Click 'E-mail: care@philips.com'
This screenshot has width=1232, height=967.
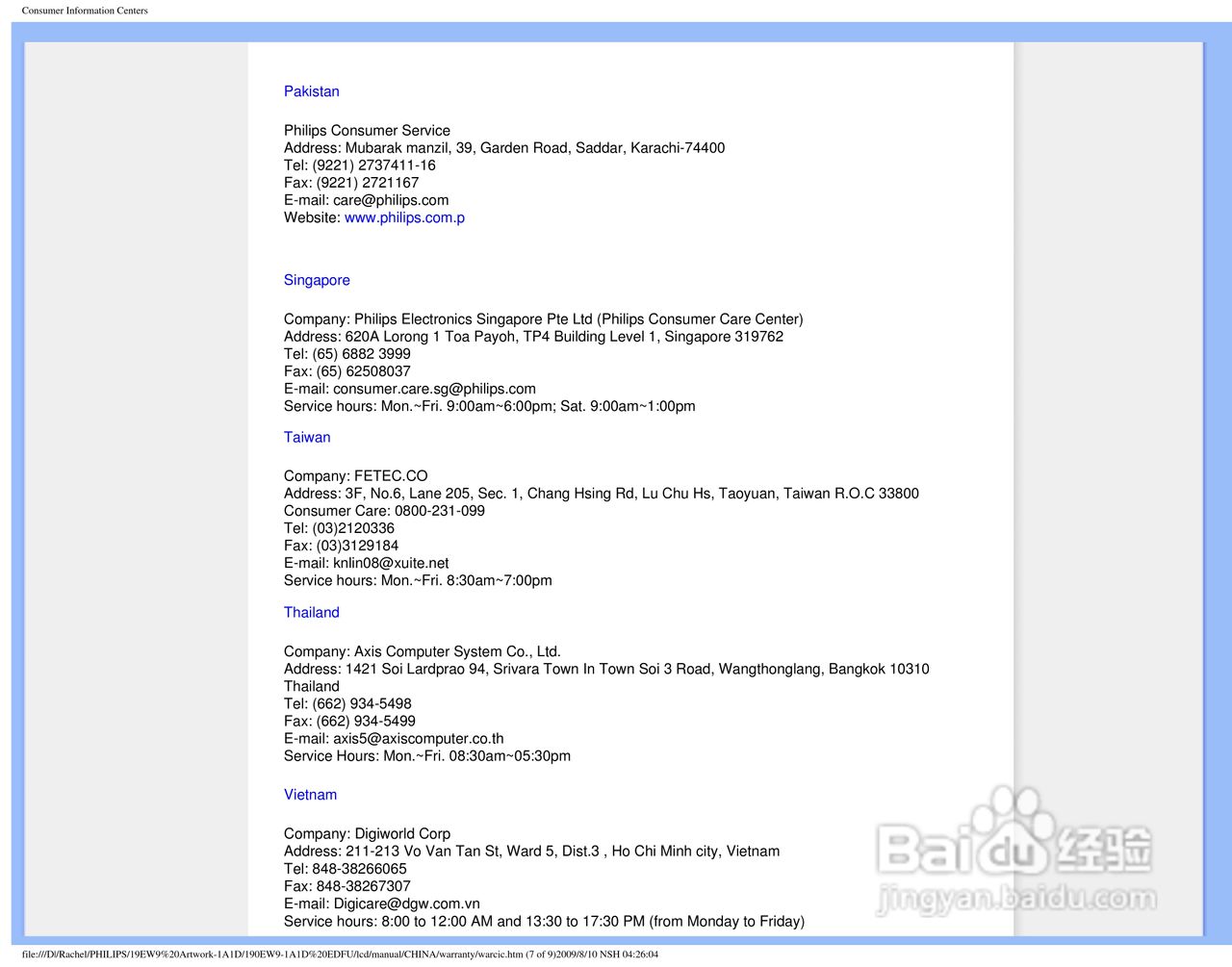click(366, 200)
